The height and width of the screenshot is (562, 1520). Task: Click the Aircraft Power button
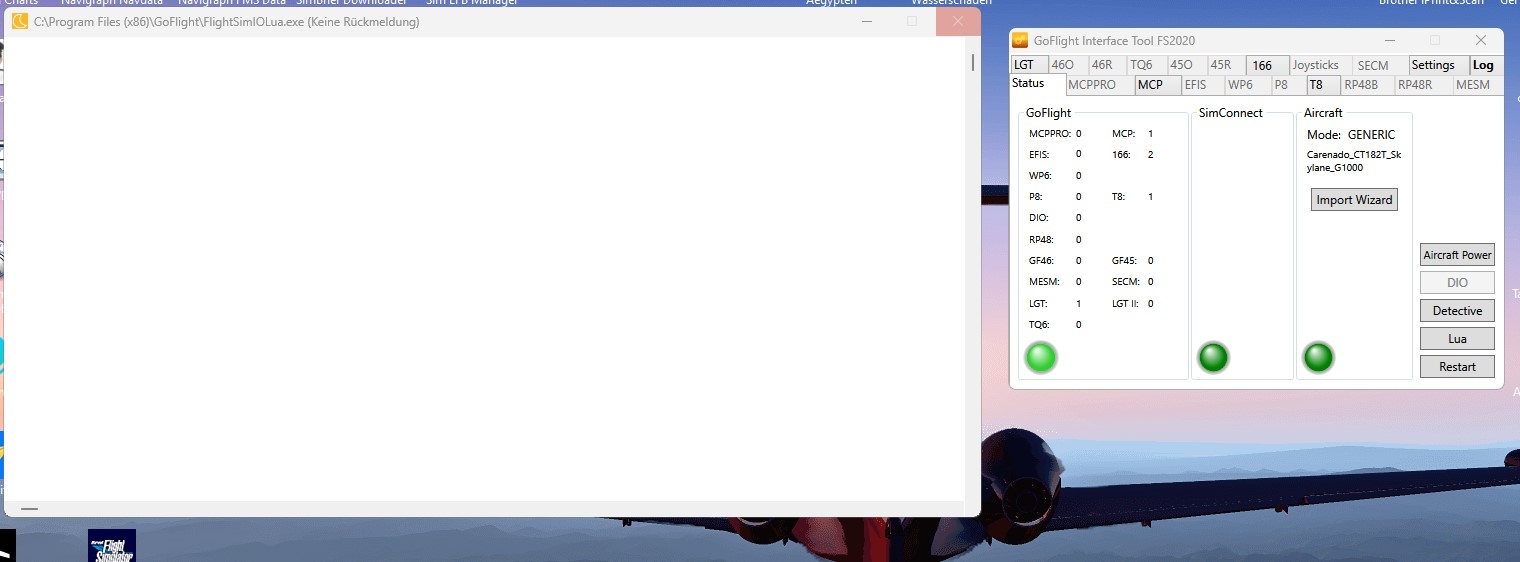click(1457, 255)
